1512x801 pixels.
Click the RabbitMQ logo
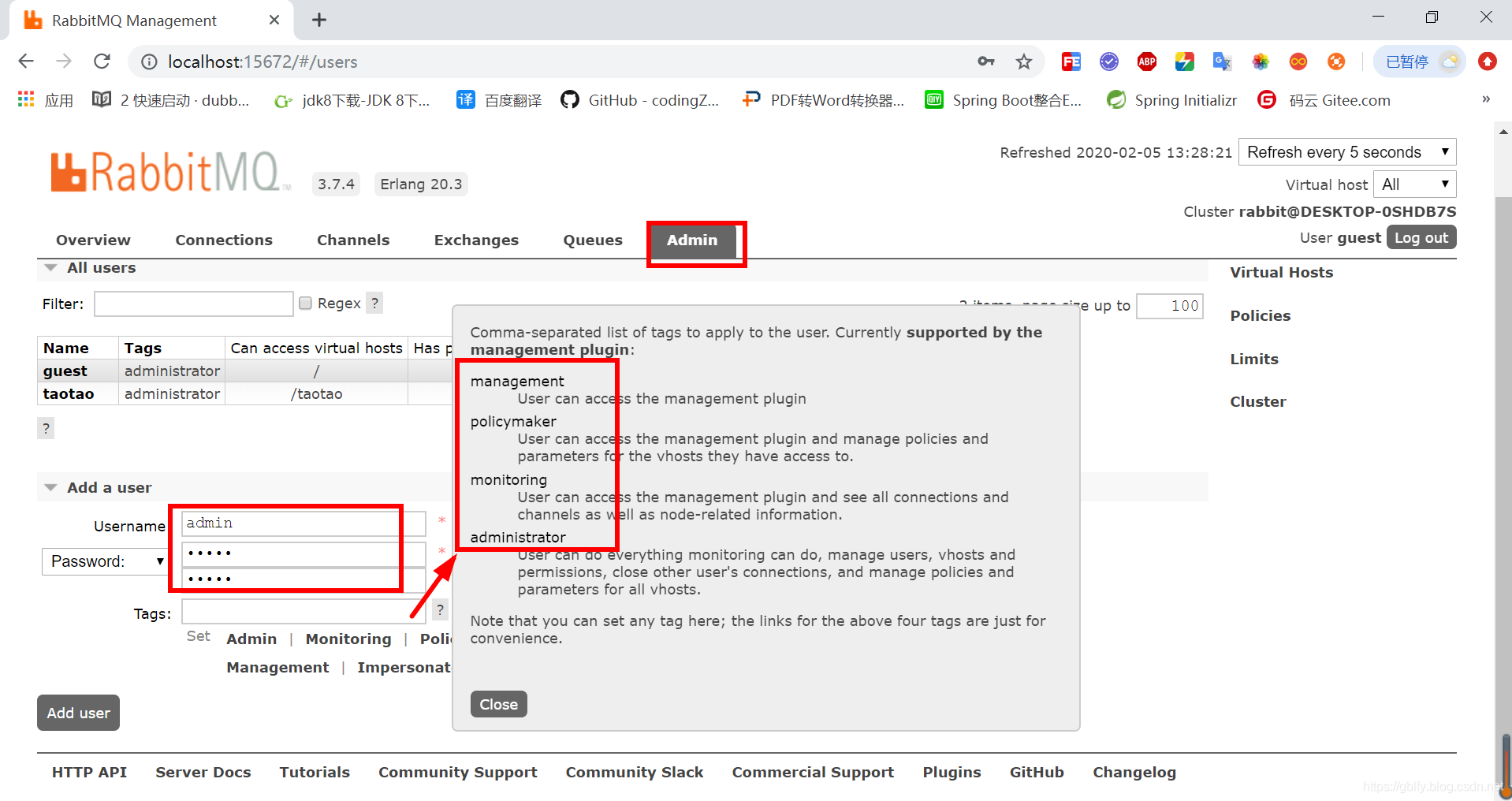(170, 172)
